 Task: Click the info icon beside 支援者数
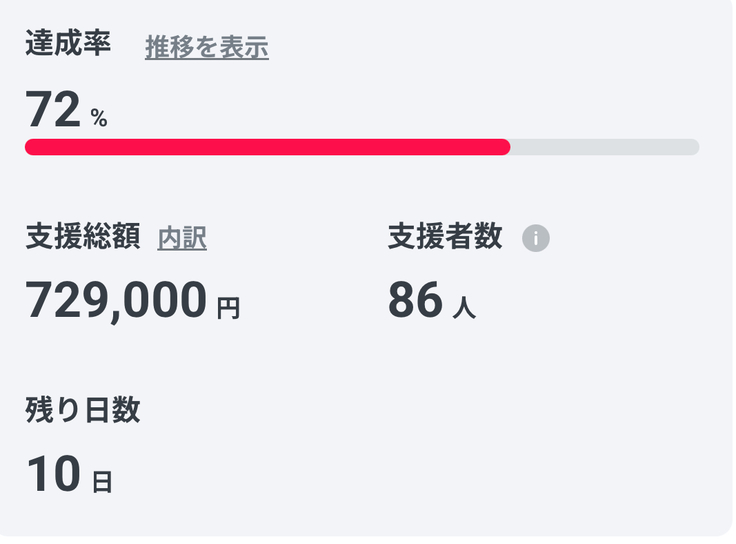[x=536, y=238]
